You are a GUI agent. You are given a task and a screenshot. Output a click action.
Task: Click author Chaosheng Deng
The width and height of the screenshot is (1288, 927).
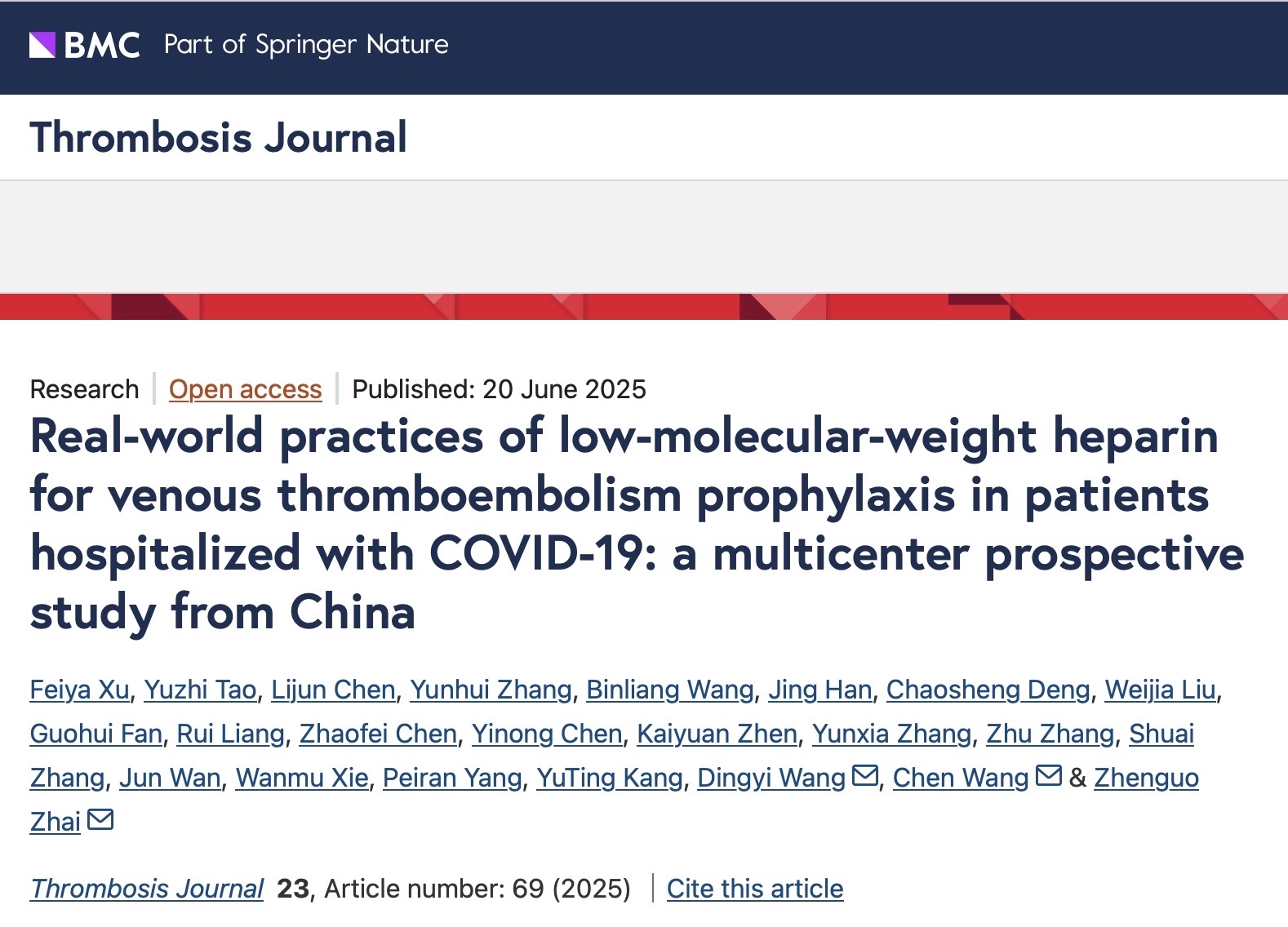click(988, 690)
